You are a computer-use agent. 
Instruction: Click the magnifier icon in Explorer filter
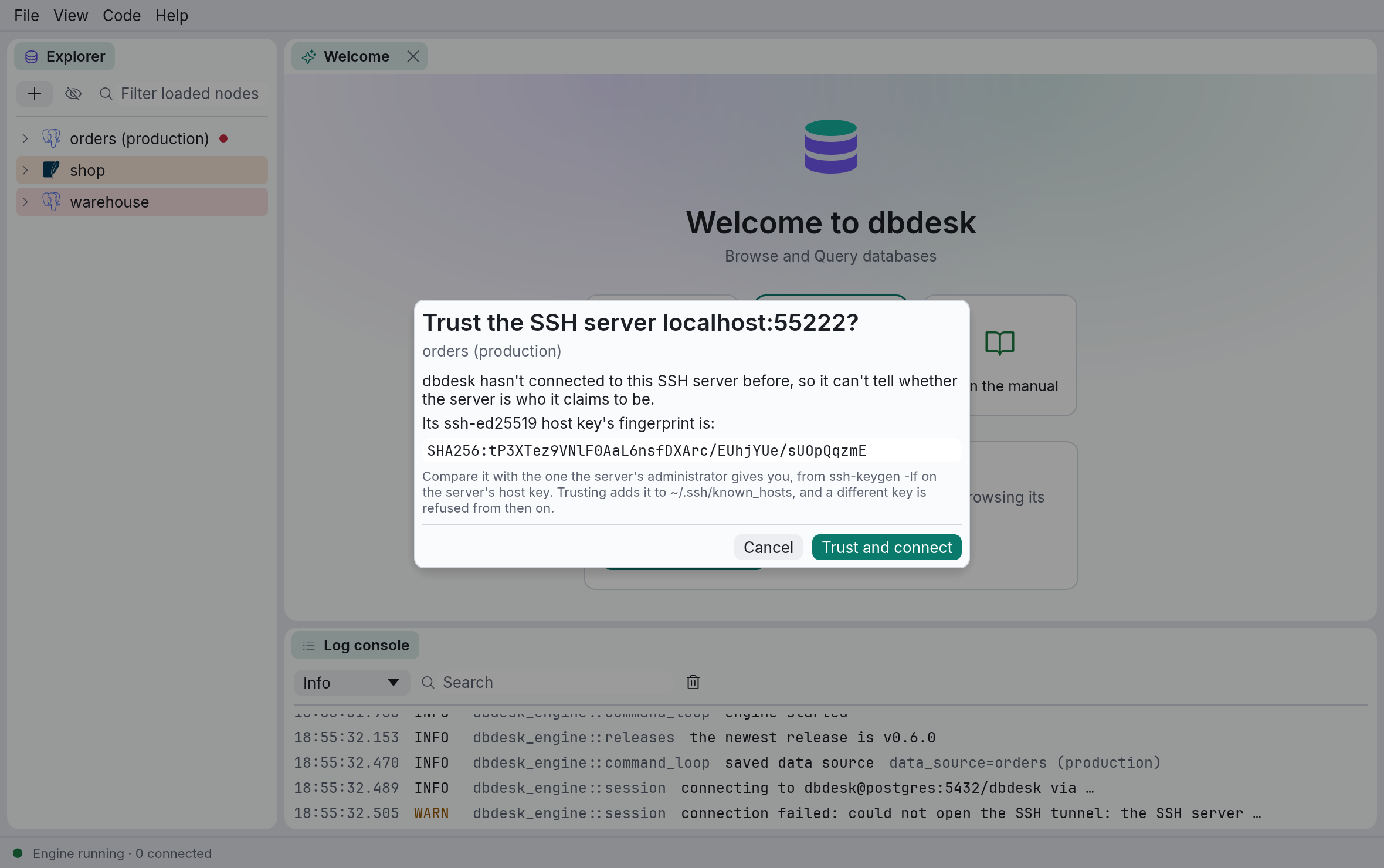coord(106,94)
